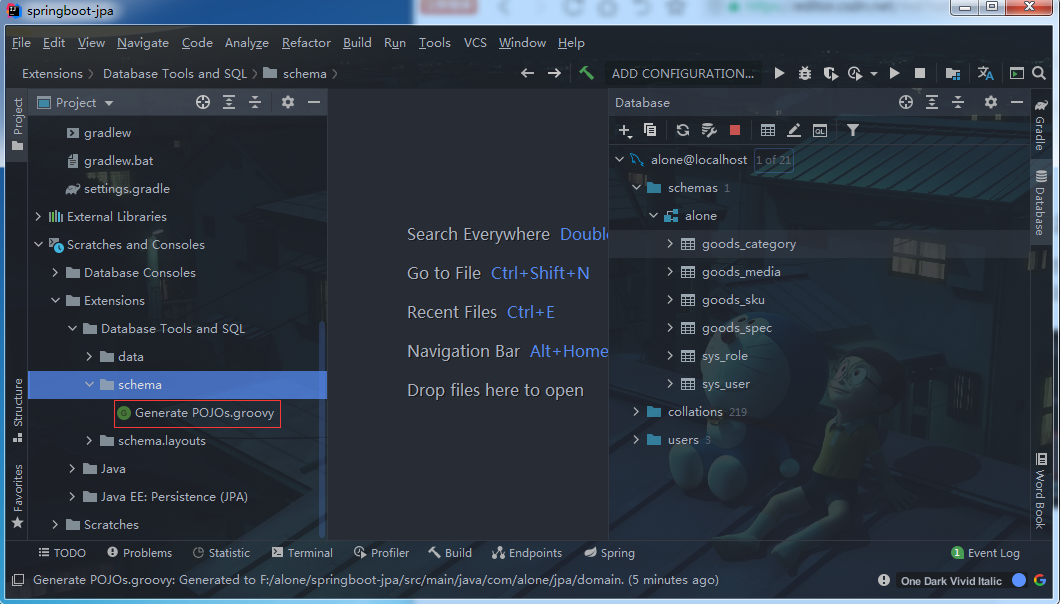Open the VCS menu
The width and height of the screenshot is (1060, 604).
tap(475, 43)
